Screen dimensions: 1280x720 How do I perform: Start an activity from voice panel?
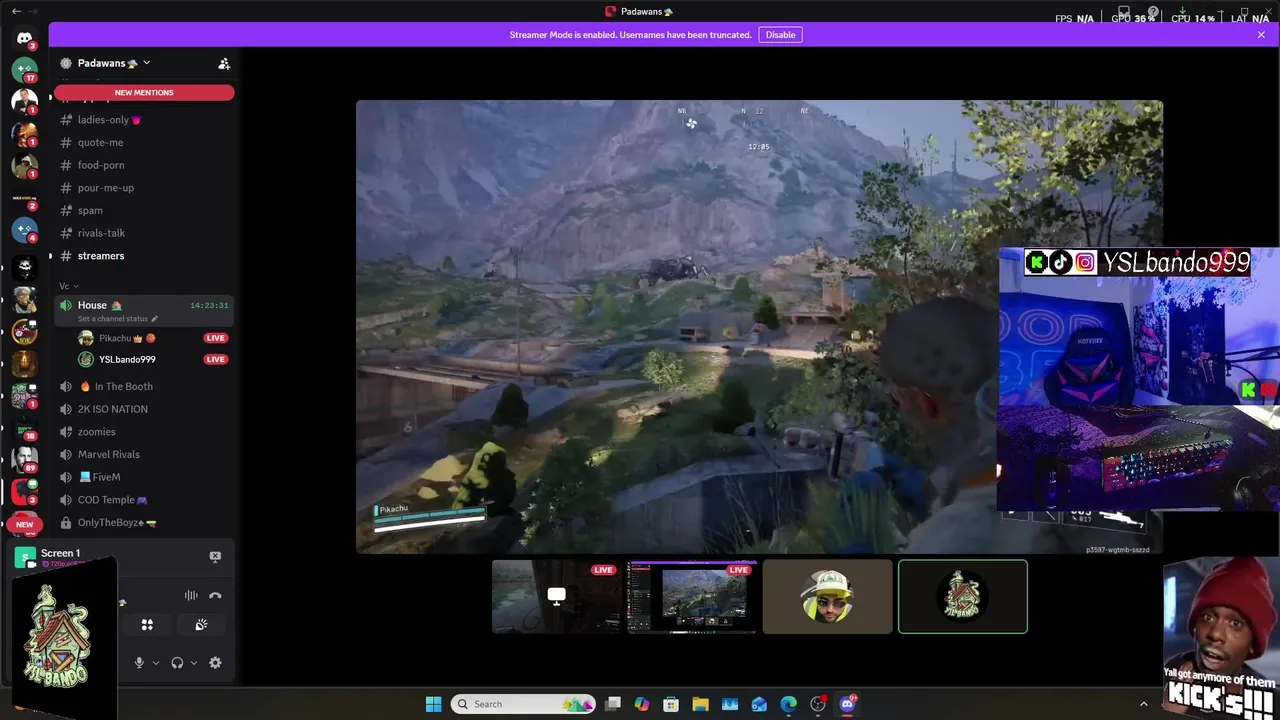[x=147, y=624]
